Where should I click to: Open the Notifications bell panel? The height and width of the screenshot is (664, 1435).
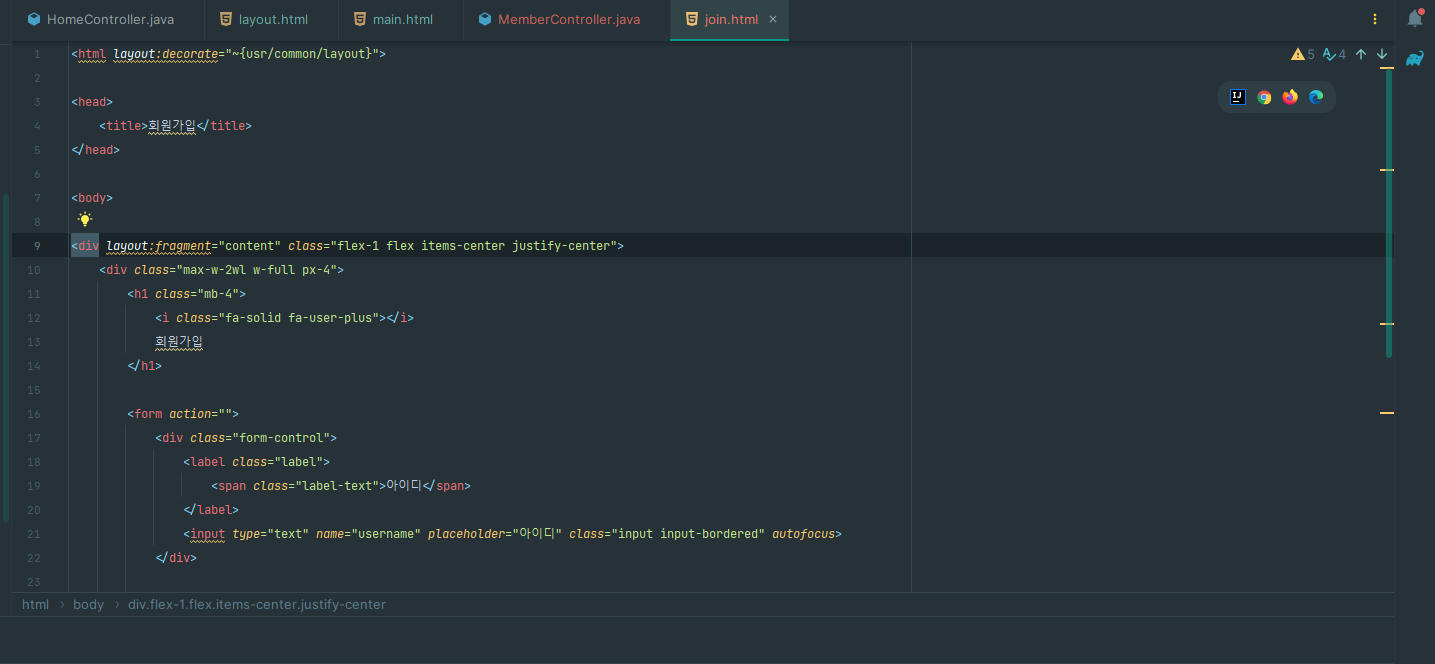(x=1415, y=18)
